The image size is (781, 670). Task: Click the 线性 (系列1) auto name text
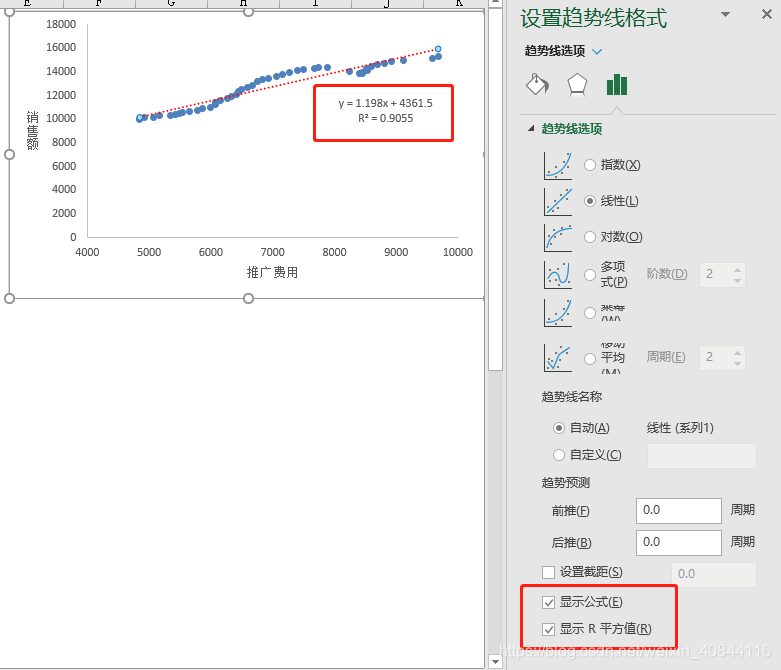(680, 428)
